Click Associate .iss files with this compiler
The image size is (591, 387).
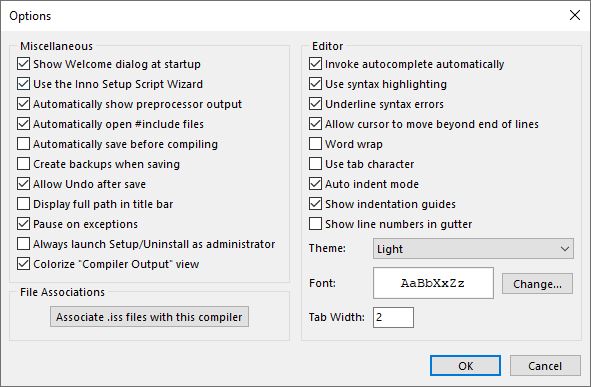[x=149, y=317]
